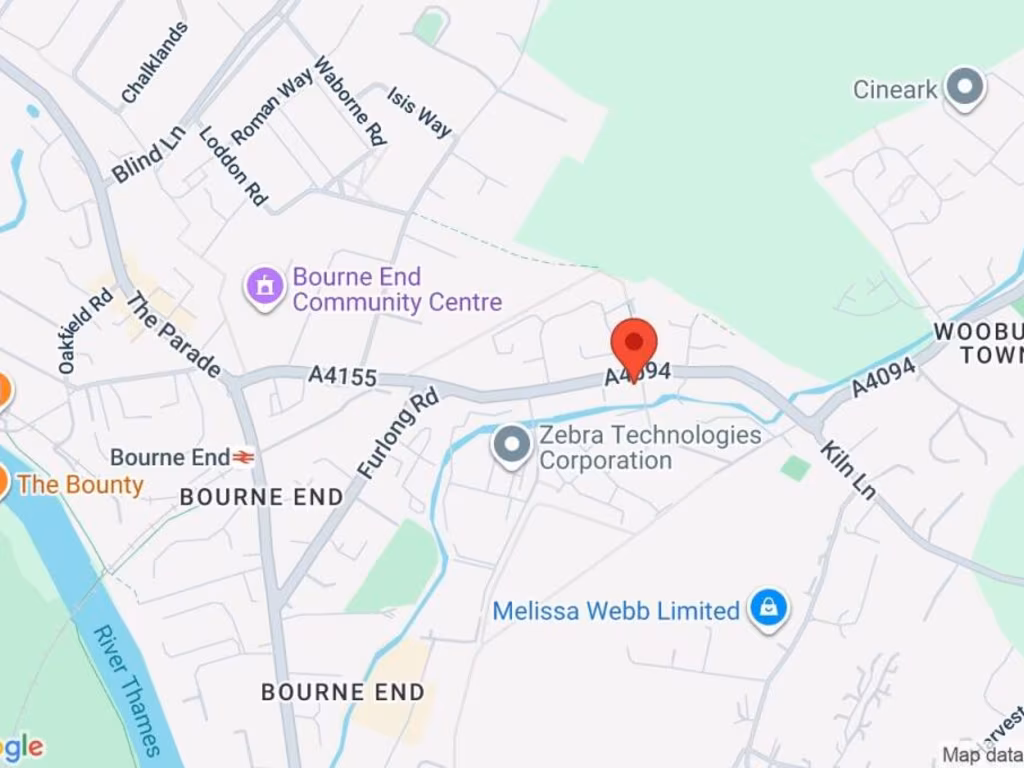Image resolution: width=1024 pixels, height=768 pixels.
Task: Open the orange marker beside The Bounty
Action: point(3,483)
